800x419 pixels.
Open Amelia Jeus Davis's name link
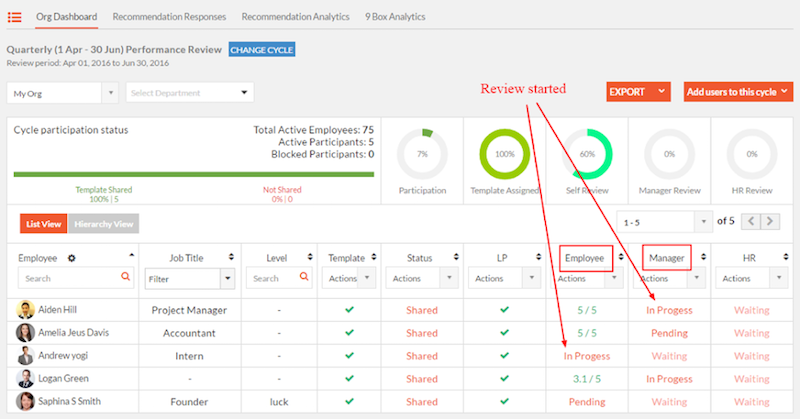73,333
